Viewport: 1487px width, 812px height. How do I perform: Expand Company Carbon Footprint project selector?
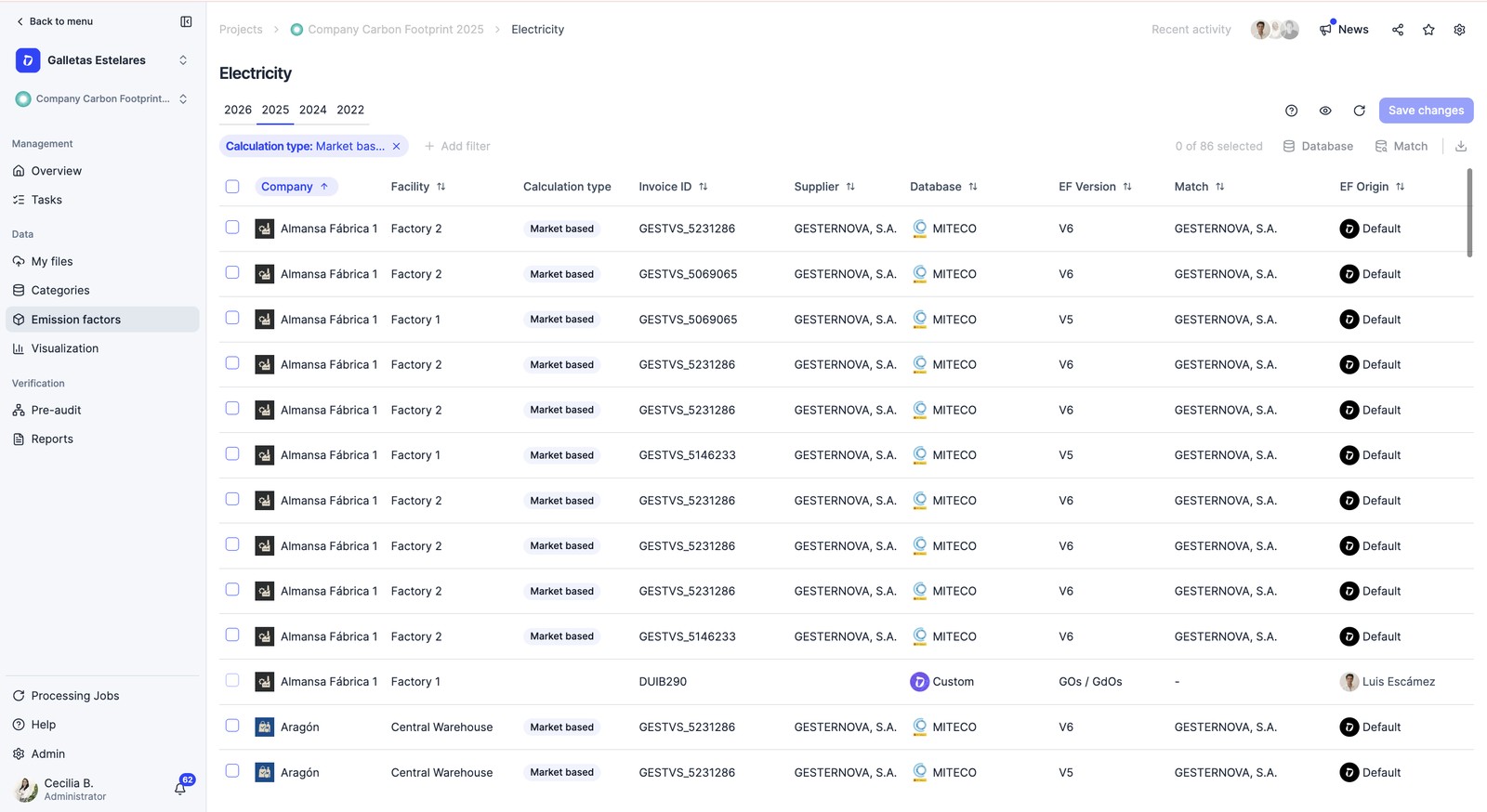[x=183, y=98]
